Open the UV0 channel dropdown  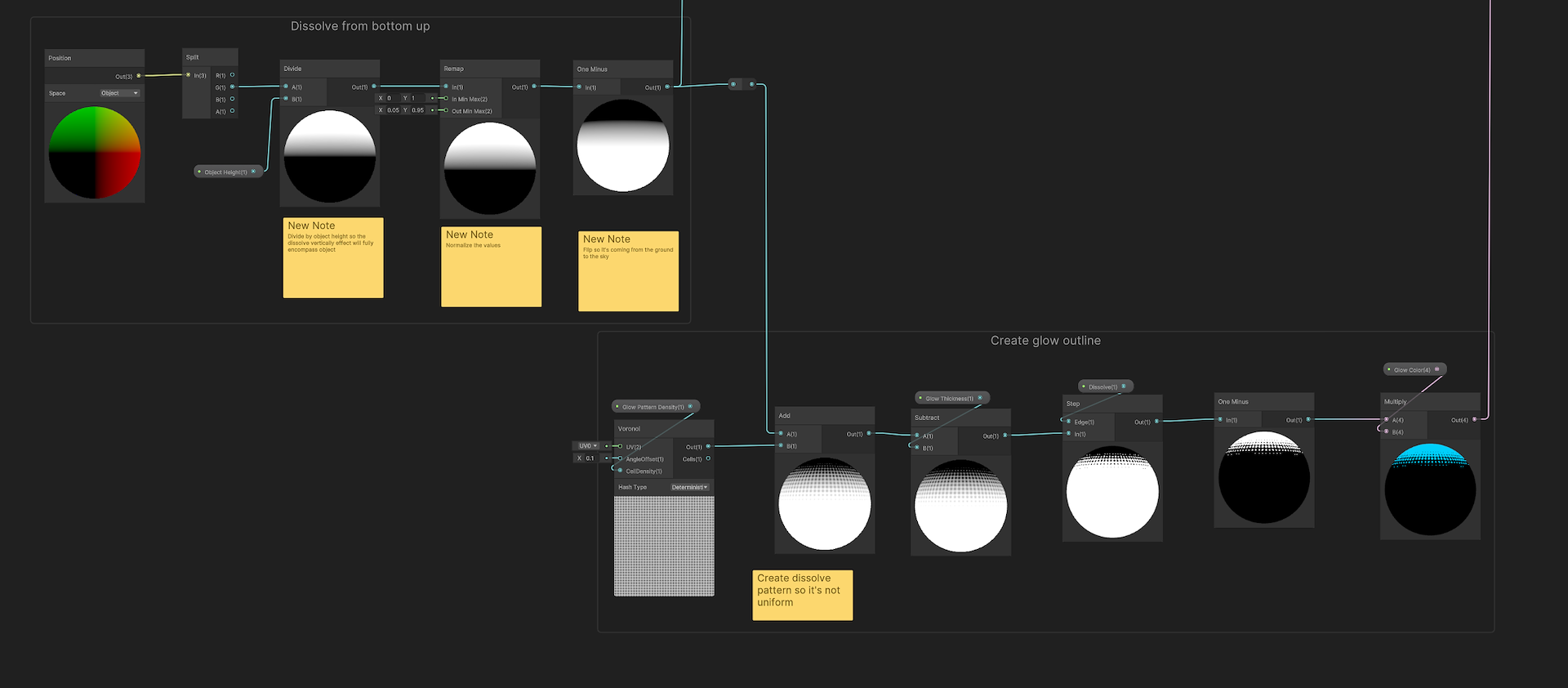point(587,446)
